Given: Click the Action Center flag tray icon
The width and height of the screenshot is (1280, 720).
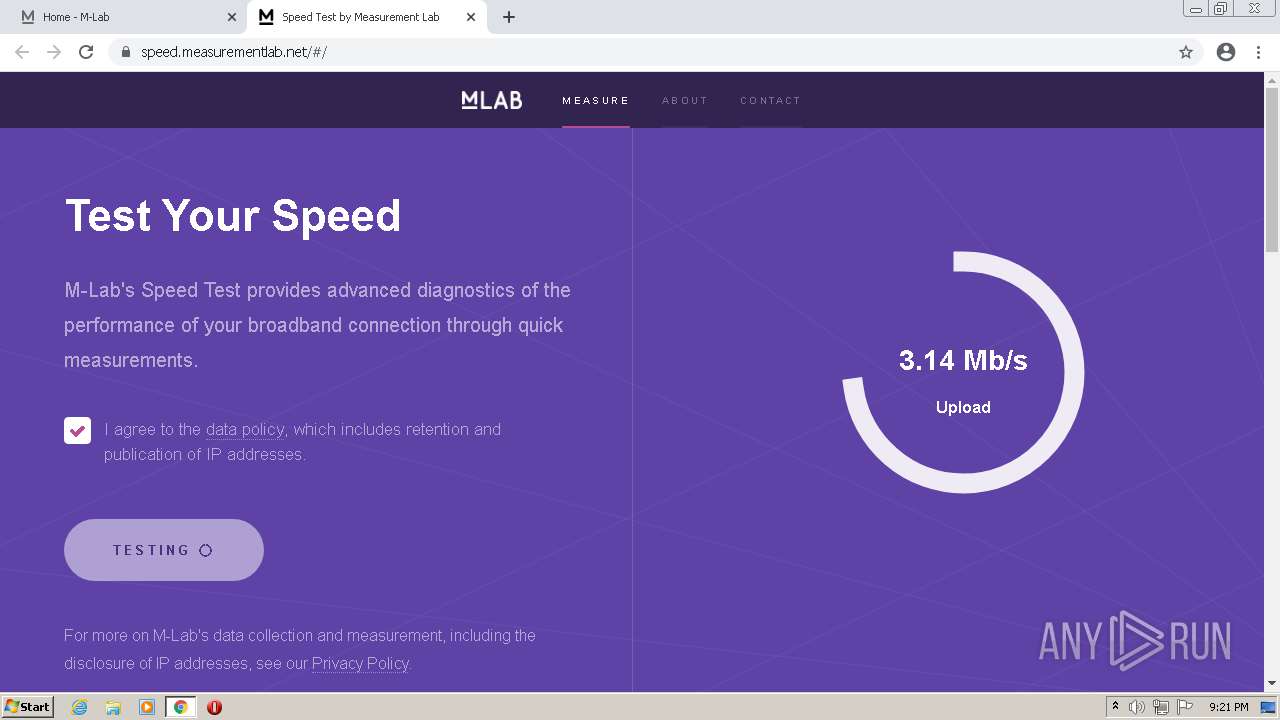Looking at the screenshot, I should pos(1185,707).
